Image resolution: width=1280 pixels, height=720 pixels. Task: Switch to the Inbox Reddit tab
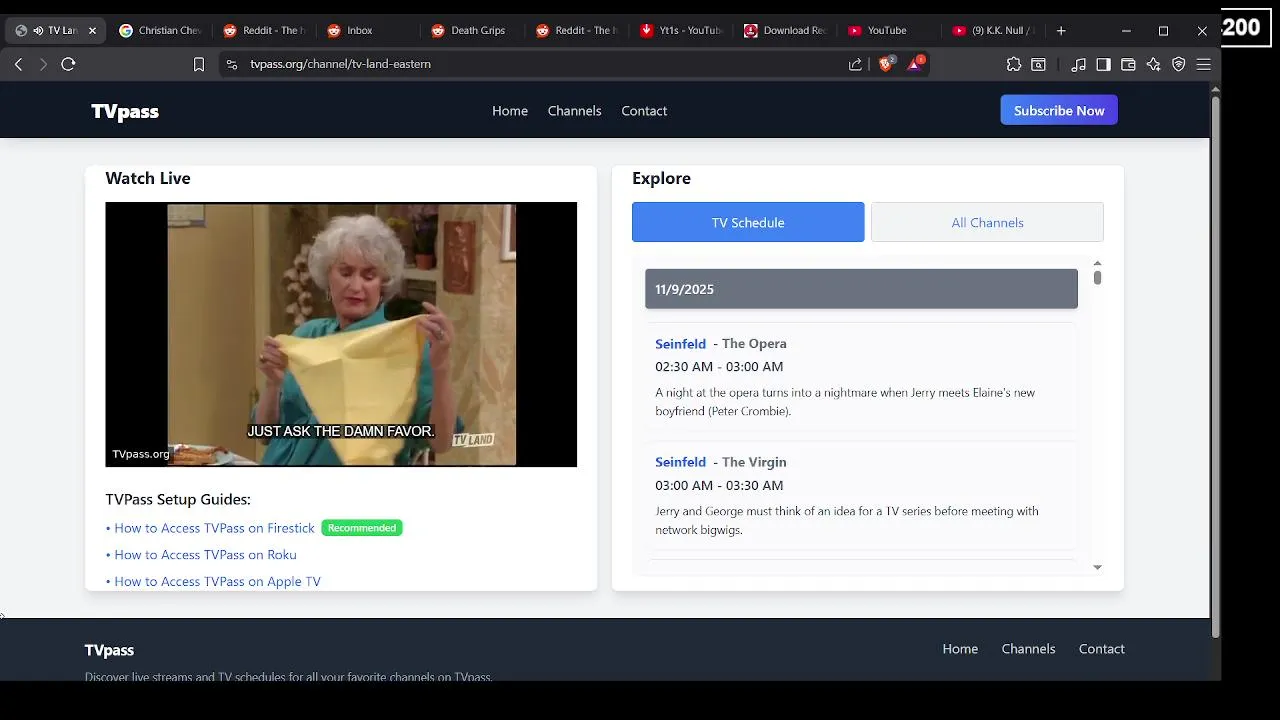(368, 31)
